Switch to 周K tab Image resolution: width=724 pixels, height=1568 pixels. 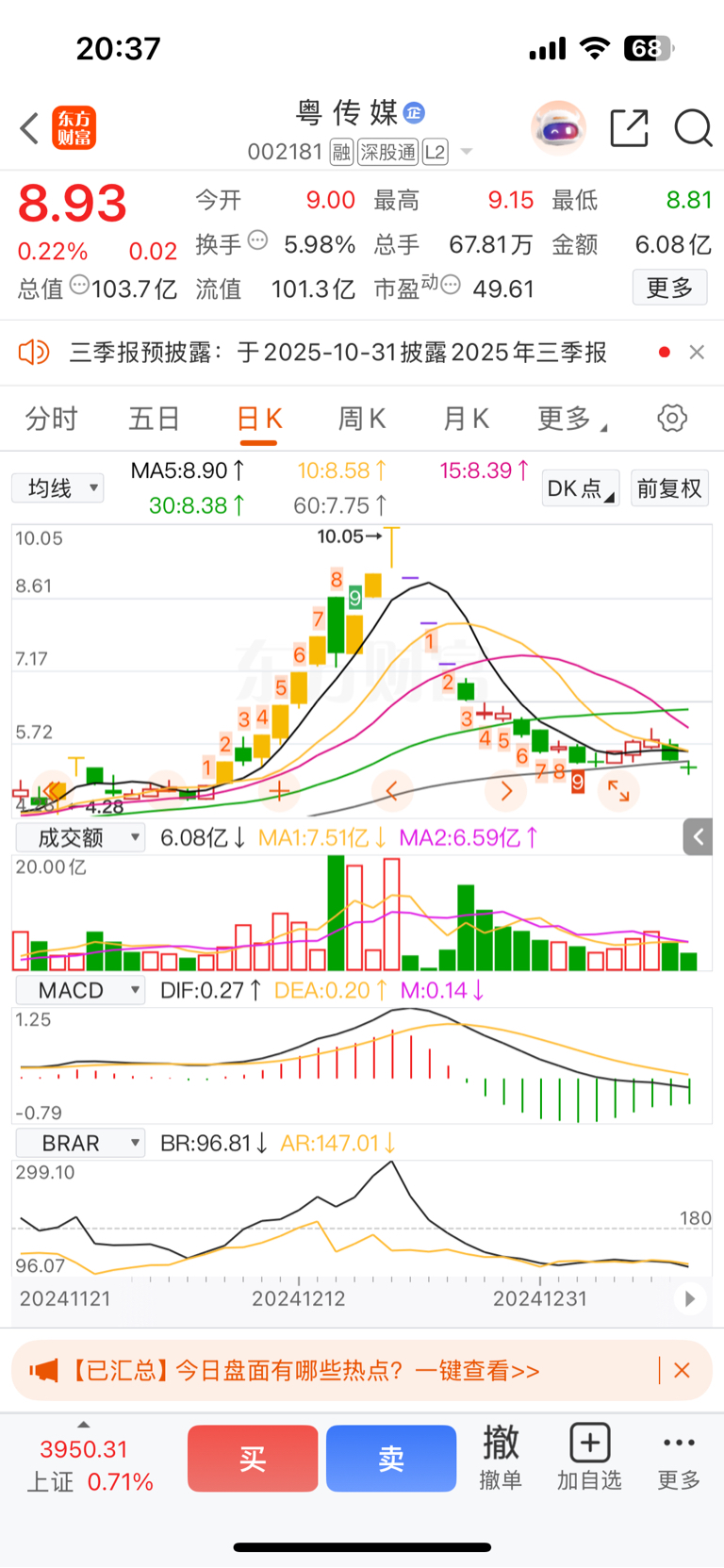(x=362, y=419)
